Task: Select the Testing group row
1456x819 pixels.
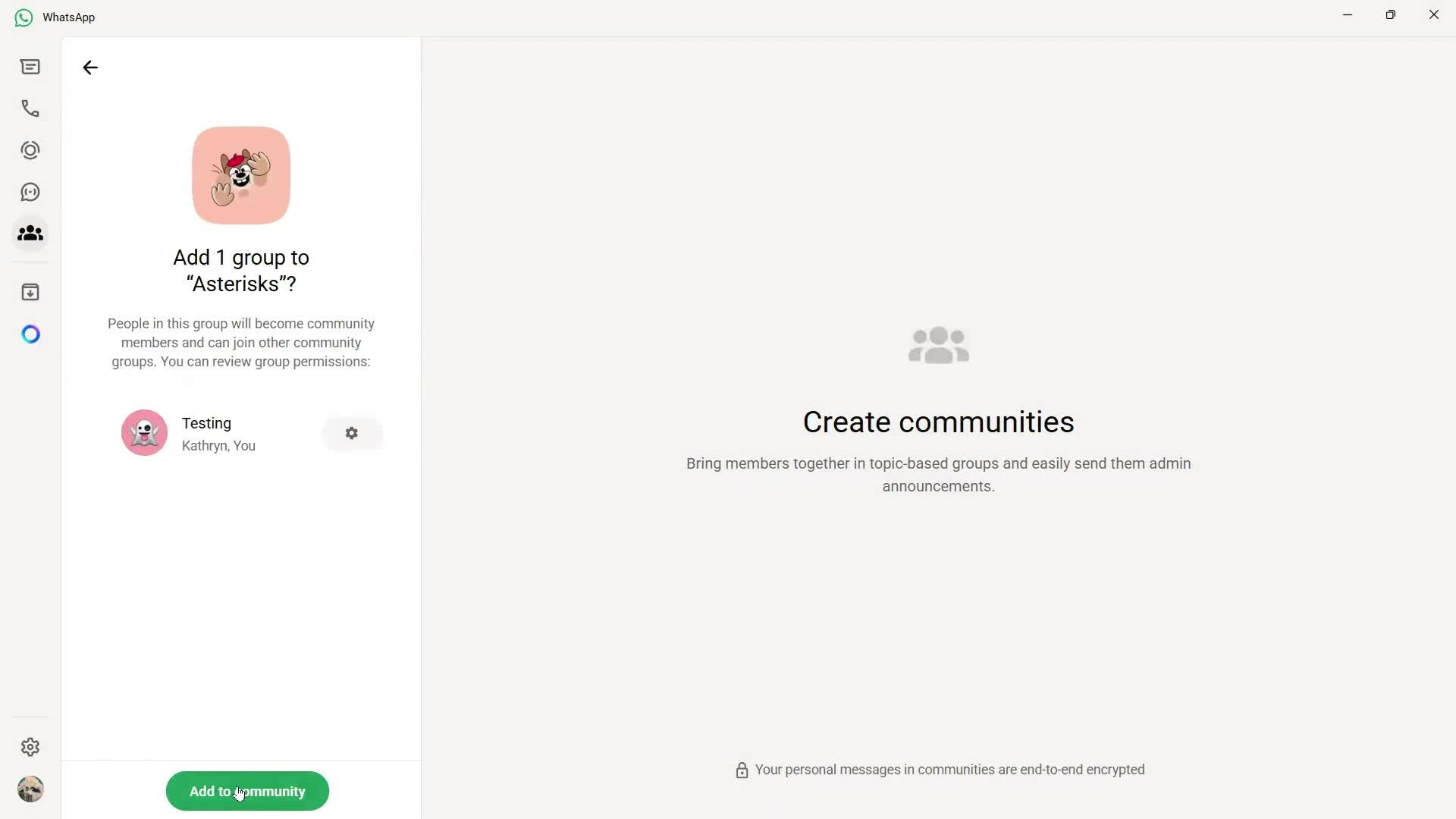Action: point(227,432)
